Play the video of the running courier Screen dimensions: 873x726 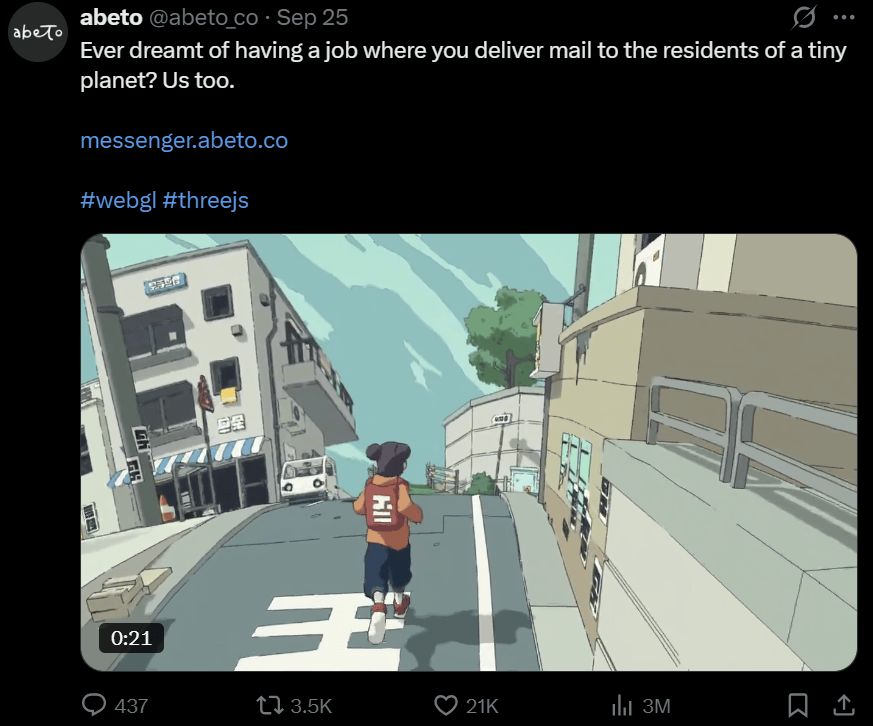(469, 452)
